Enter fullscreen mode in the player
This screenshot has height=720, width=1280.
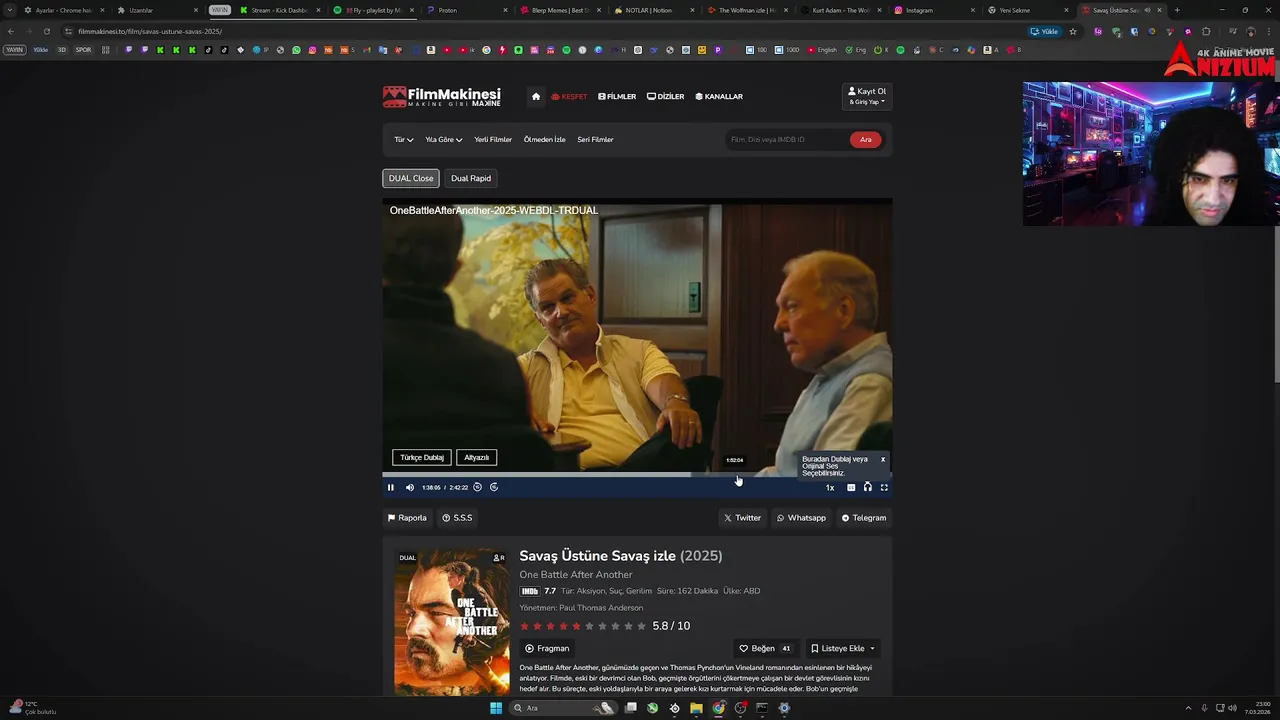884,488
